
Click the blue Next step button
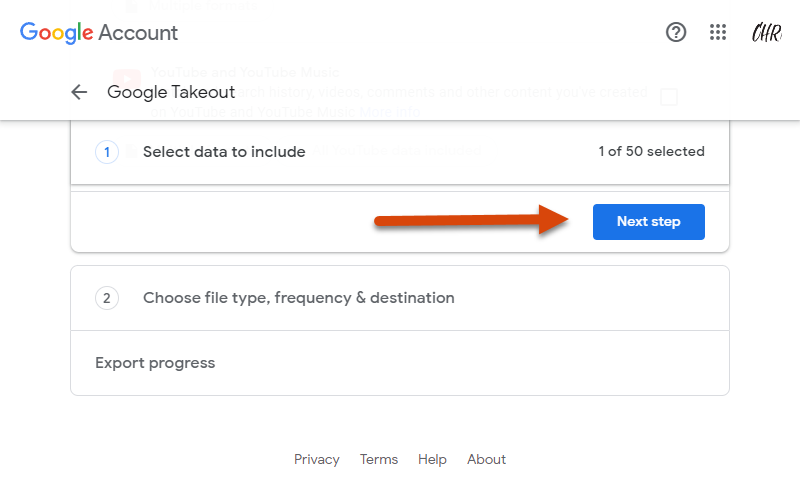click(x=648, y=222)
